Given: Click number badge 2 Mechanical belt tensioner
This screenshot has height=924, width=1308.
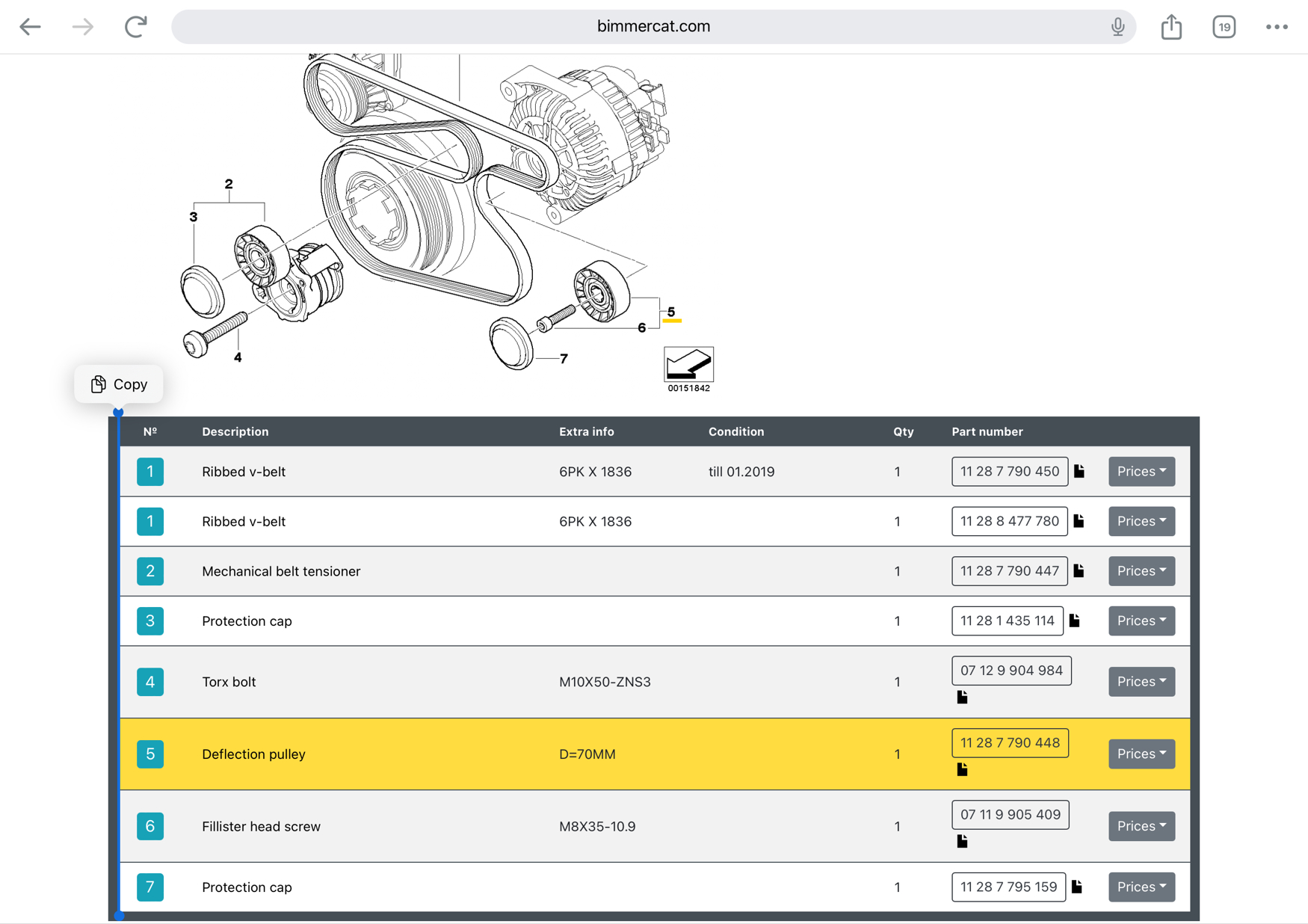Looking at the screenshot, I should point(150,571).
